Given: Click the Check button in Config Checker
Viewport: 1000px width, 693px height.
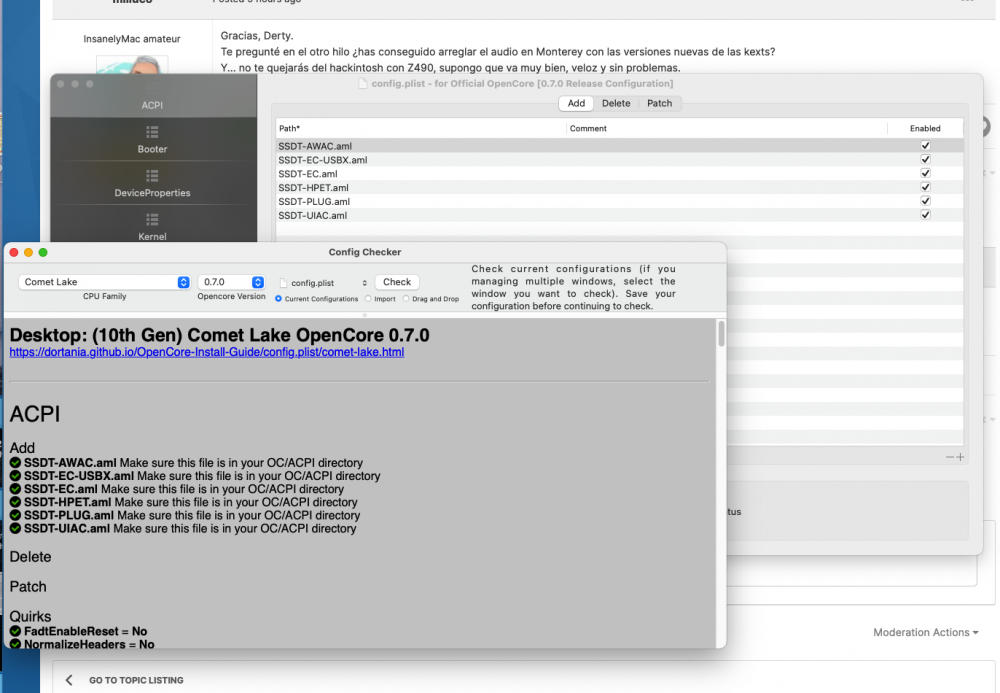Looking at the screenshot, I should 397,282.
